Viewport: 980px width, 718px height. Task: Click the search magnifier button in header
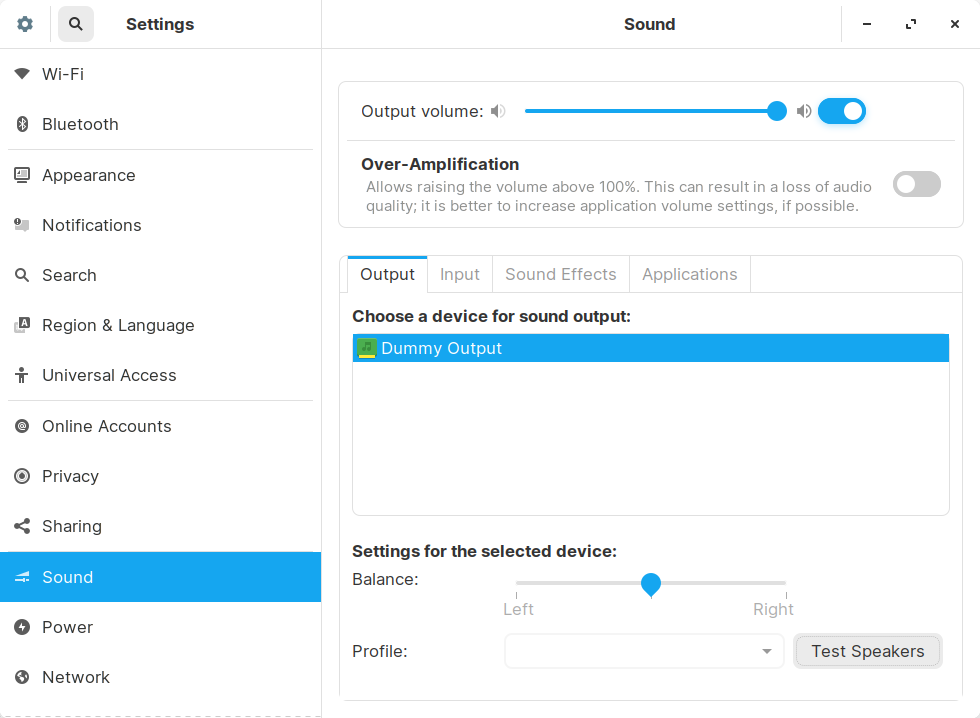[76, 24]
